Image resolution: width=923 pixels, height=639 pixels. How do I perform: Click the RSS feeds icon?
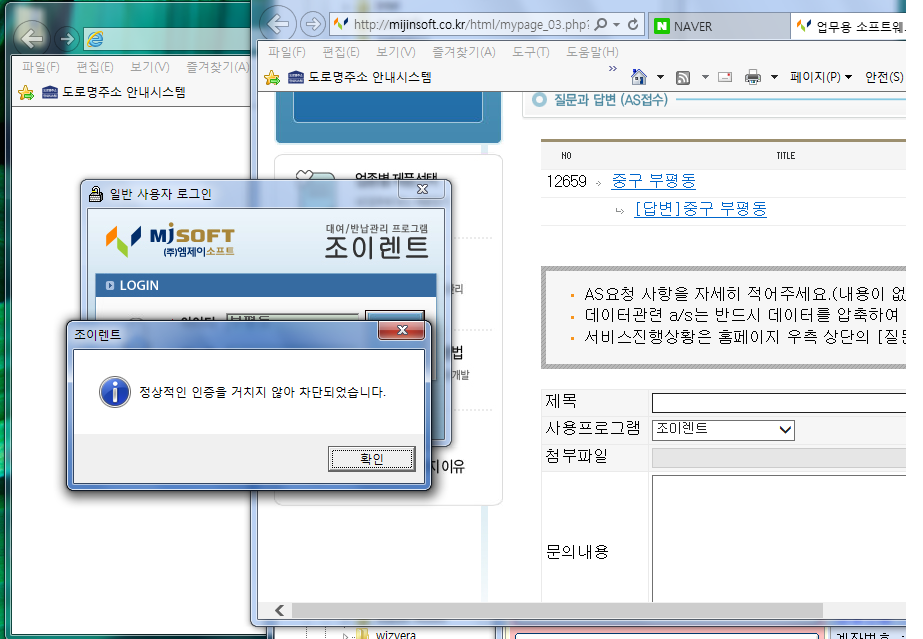point(683,77)
